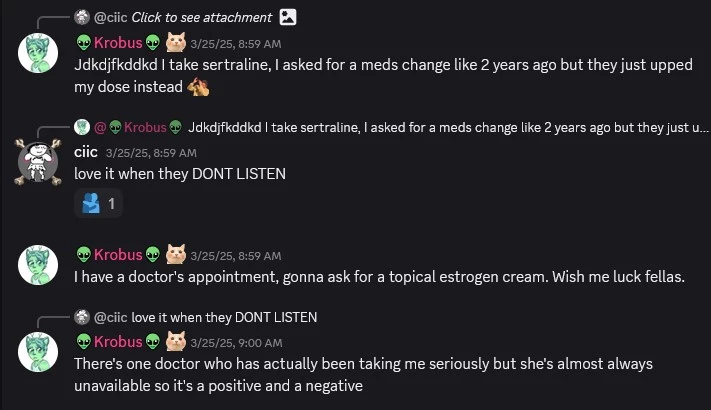Click the emoji after 'my dose instead'
This screenshot has width=711, height=410.
(198, 87)
